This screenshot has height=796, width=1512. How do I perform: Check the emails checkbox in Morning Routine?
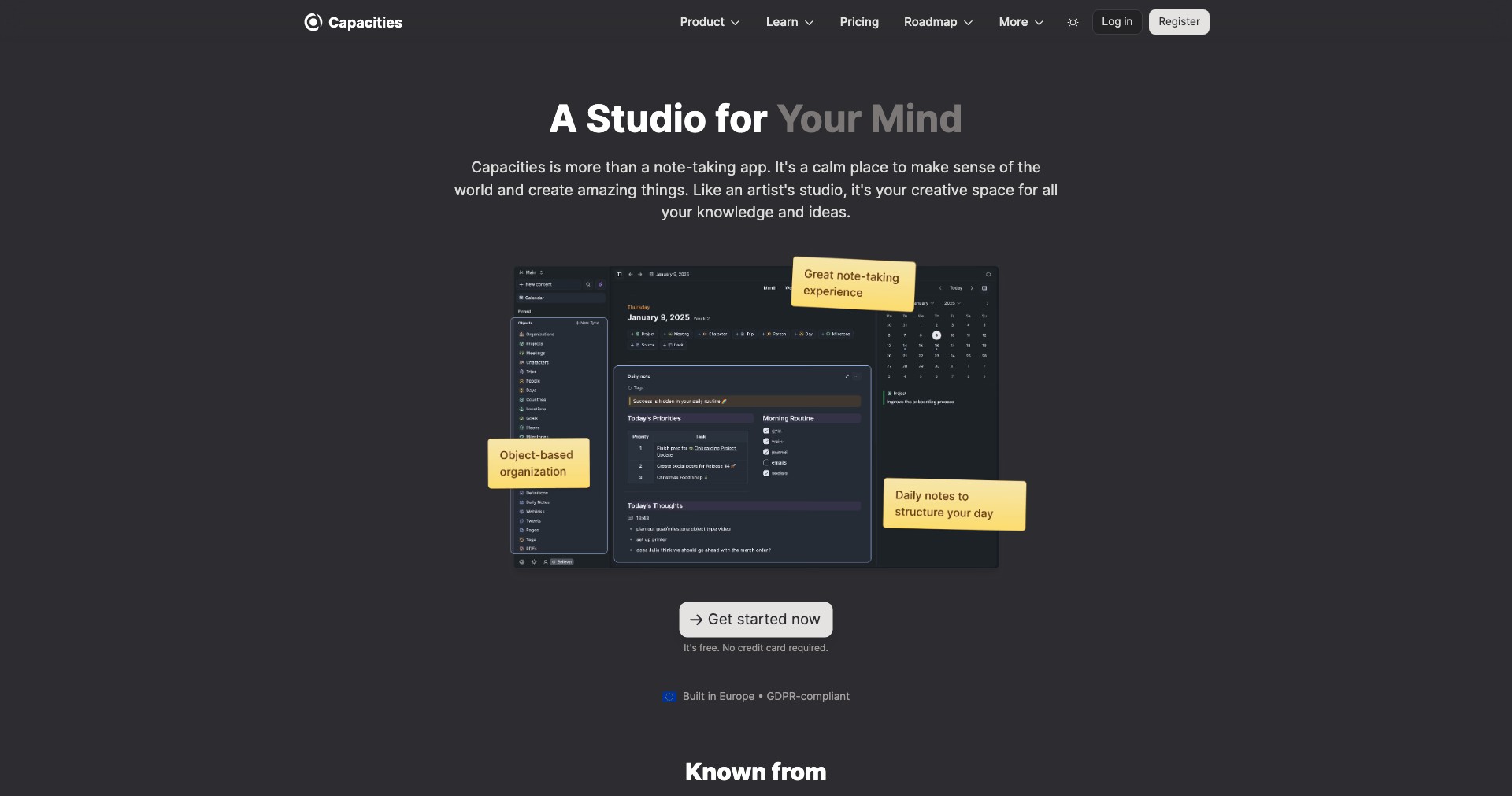[766, 463]
